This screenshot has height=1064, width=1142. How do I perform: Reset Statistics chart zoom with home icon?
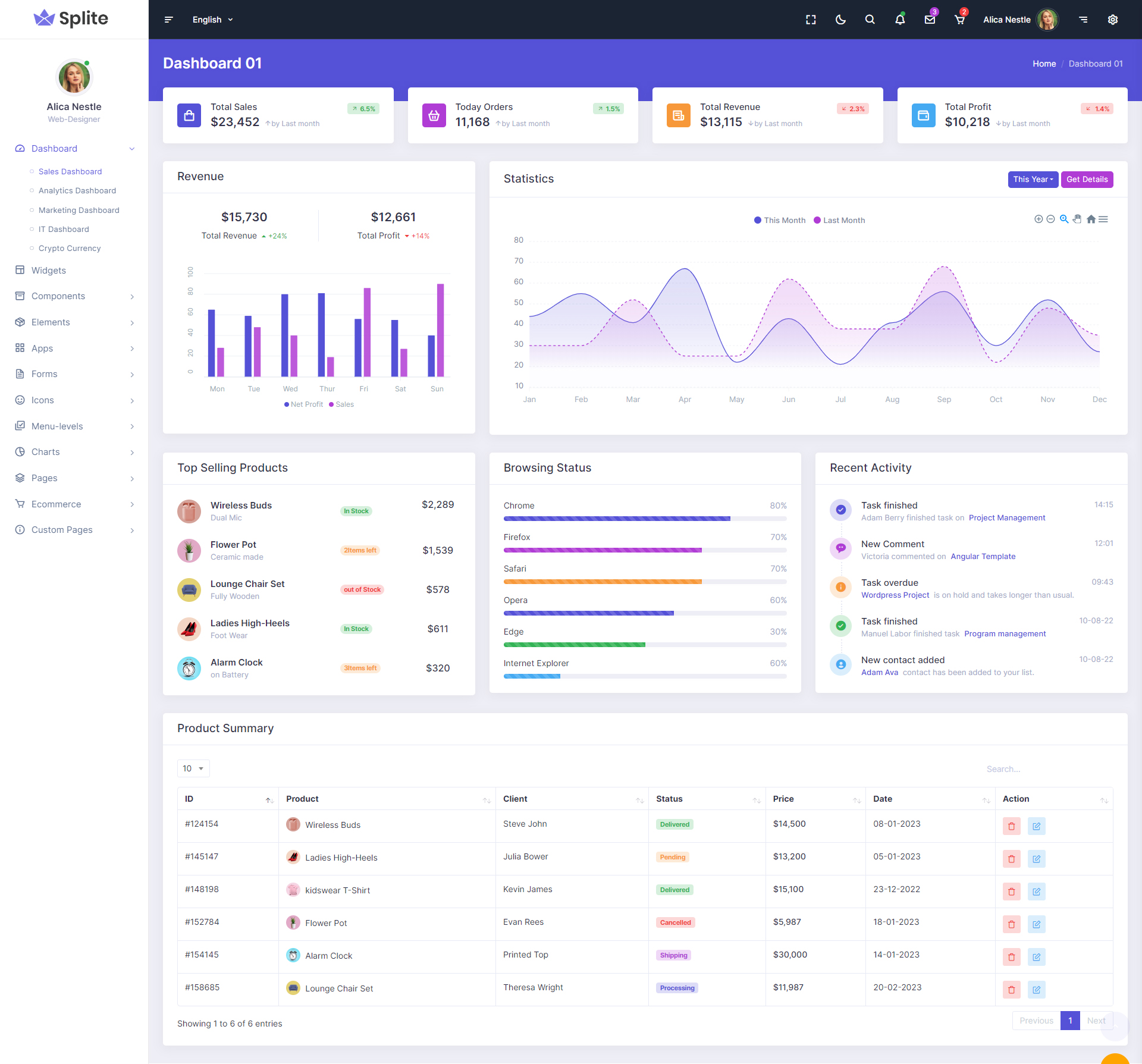(1091, 219)
